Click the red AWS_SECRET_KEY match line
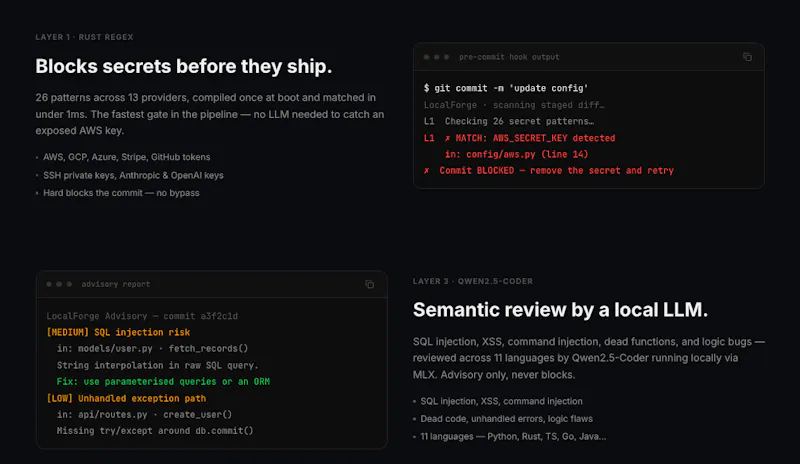This screenshot has height=464, width=800. coord(519,138)
